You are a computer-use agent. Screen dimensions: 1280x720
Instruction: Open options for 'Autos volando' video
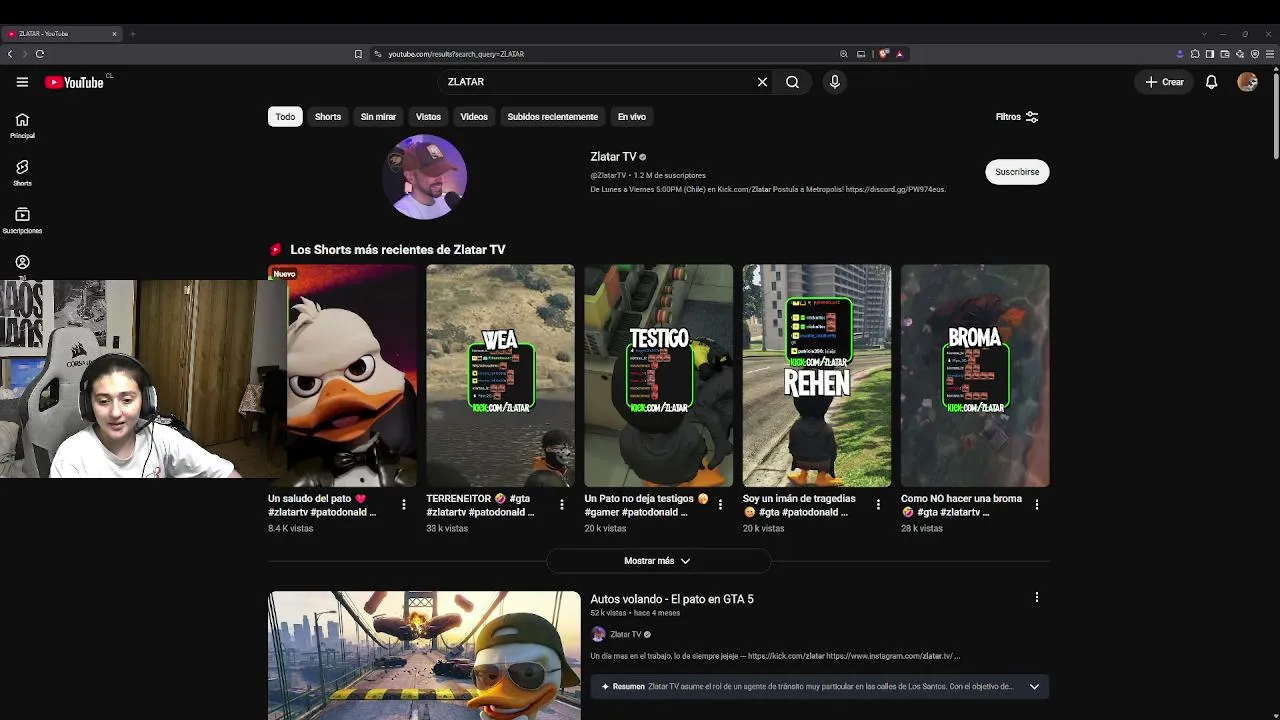point(1037,597)
